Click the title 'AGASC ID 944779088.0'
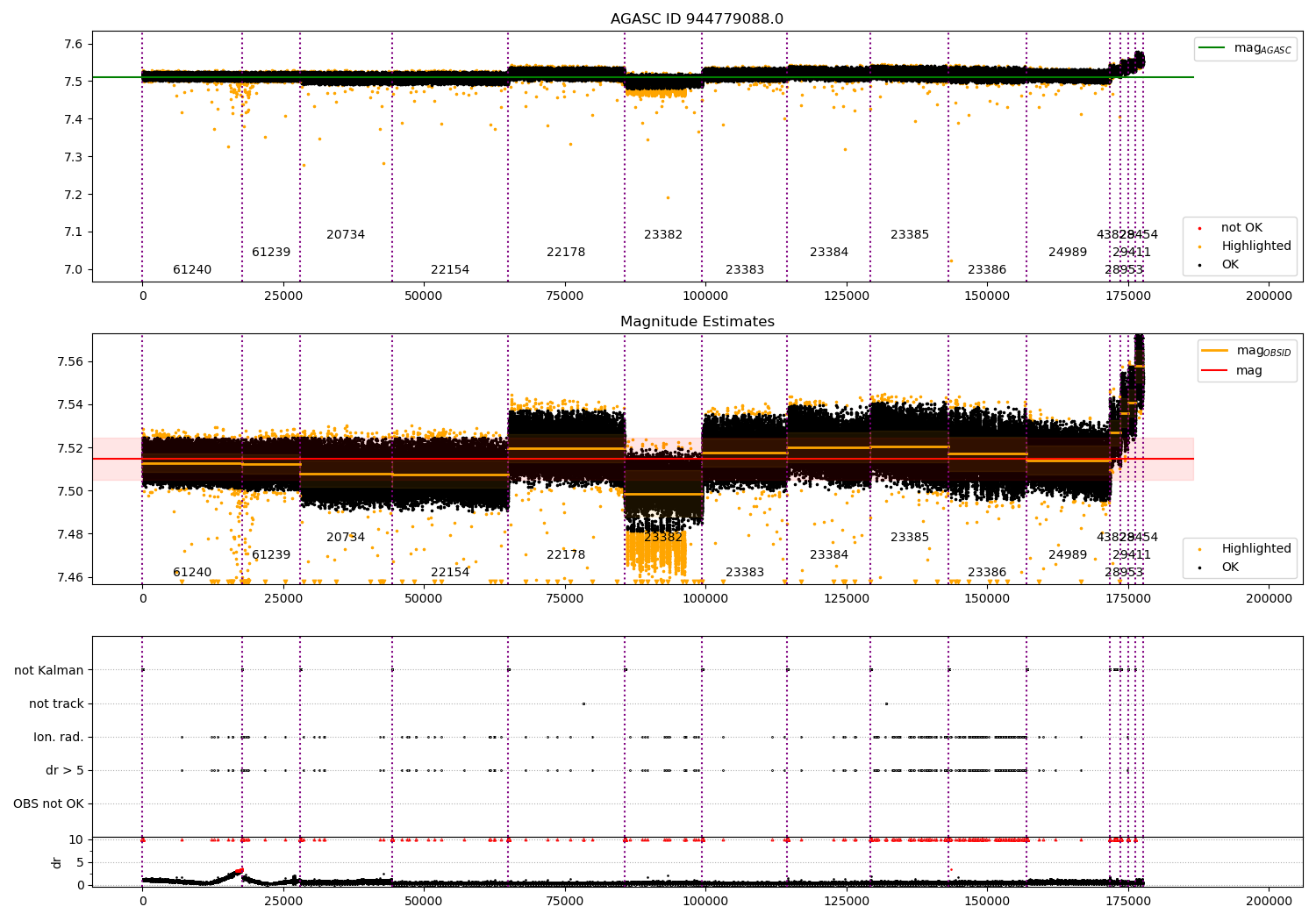The image size is (1316, 921). pos(697,19)
